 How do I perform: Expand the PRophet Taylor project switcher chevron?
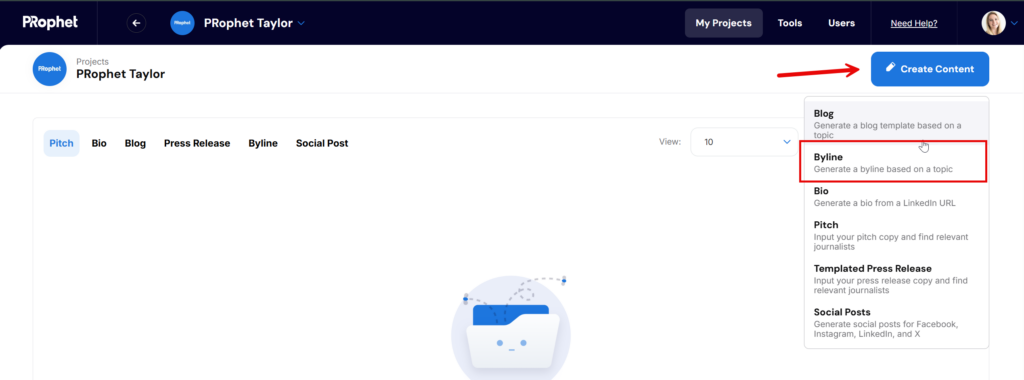coord(301,23)
